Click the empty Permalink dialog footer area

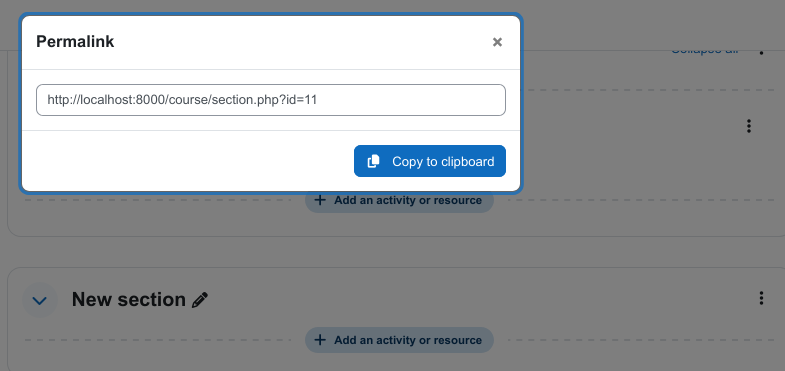188,161
